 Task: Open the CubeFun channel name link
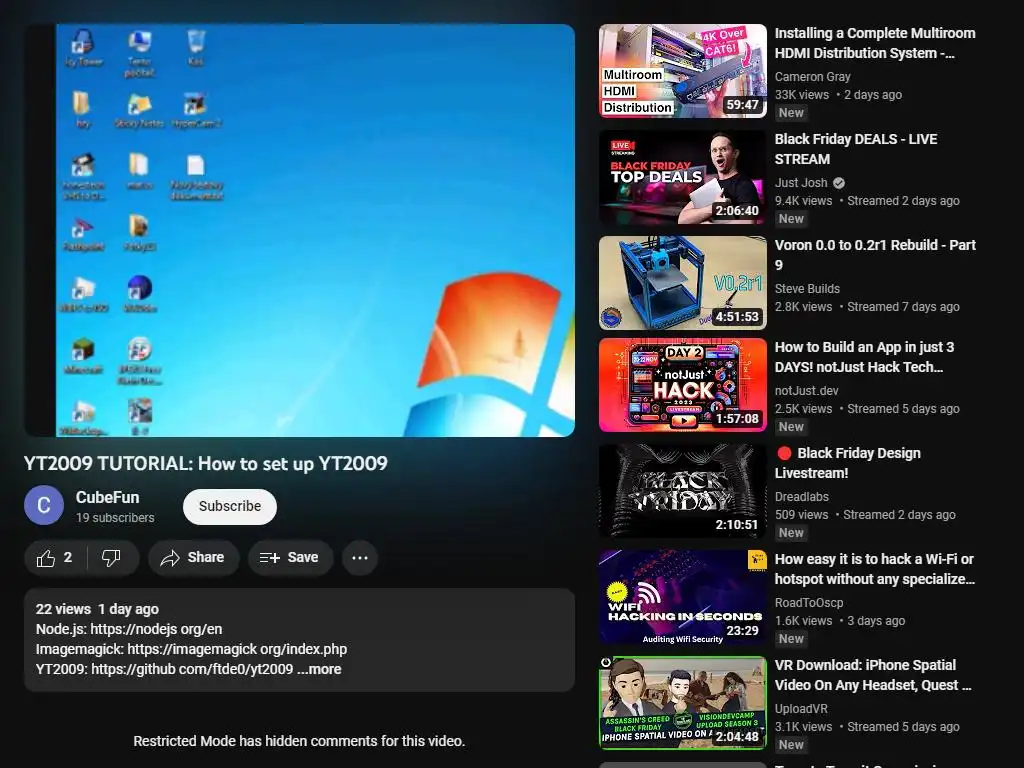(107, 498)
